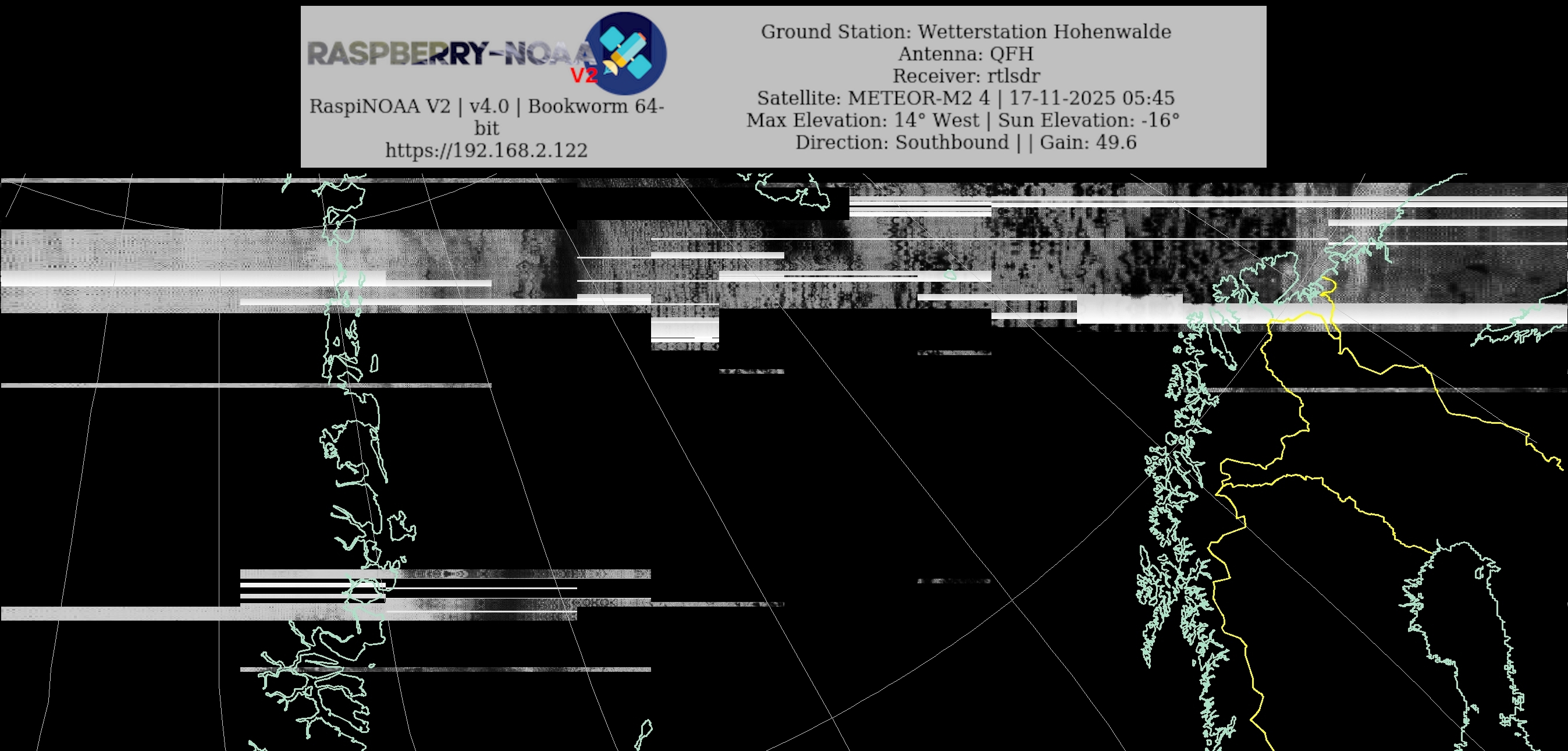This screenshot has width=1568, height=751.
Task: Click the 17-11-2025 05:45 timestamp
Action: point(1092,98)
